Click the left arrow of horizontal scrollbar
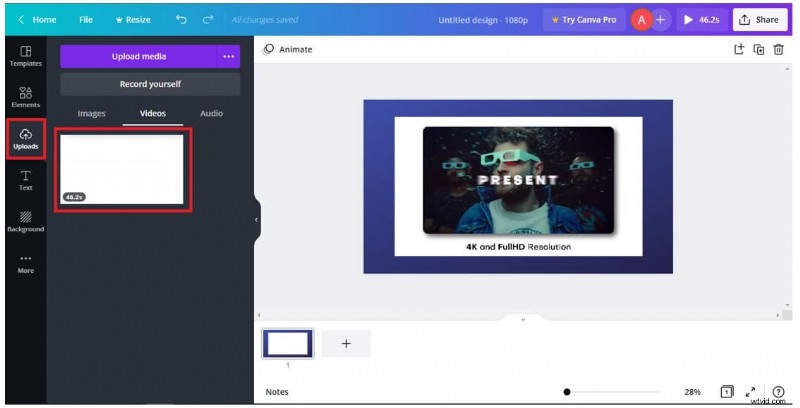This screenshot has height=408, width=800. coord(259,316)
